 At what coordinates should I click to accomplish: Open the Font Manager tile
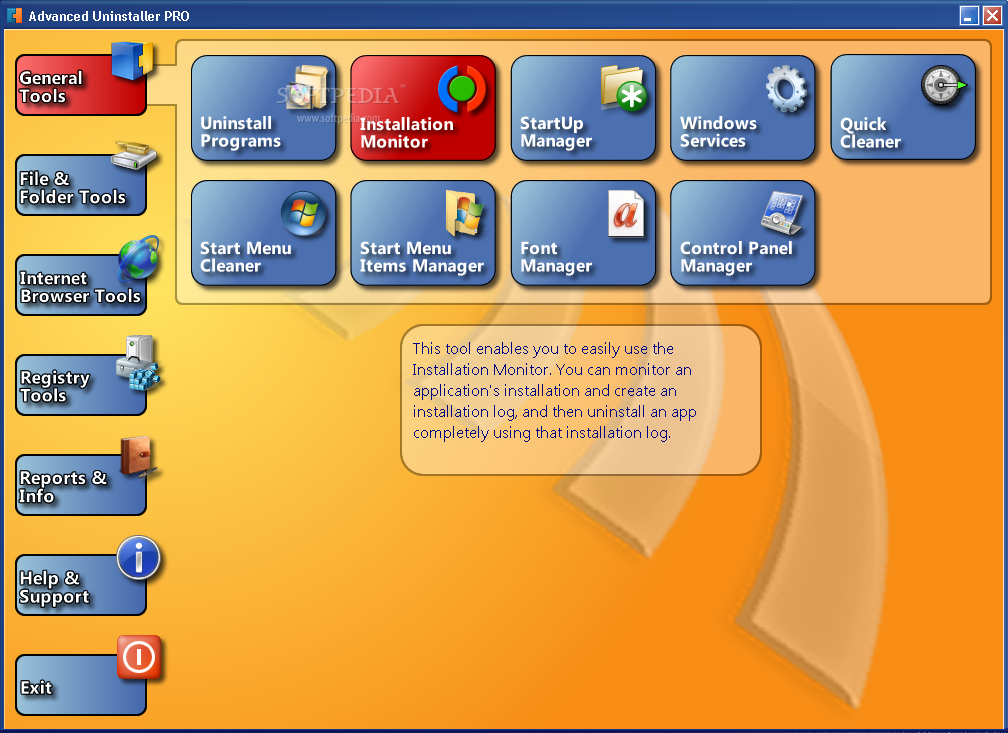pos(583,233)
